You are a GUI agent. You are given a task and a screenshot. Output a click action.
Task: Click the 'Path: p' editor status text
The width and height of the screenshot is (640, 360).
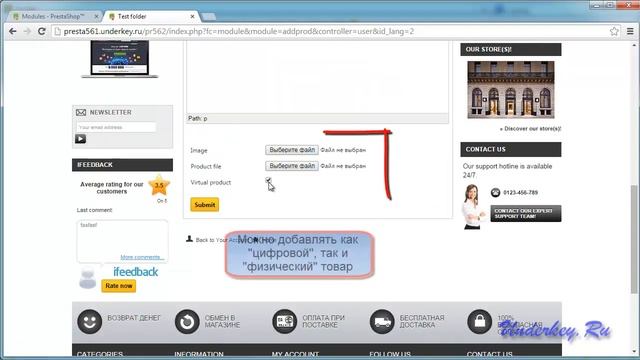tap(198, 118)
